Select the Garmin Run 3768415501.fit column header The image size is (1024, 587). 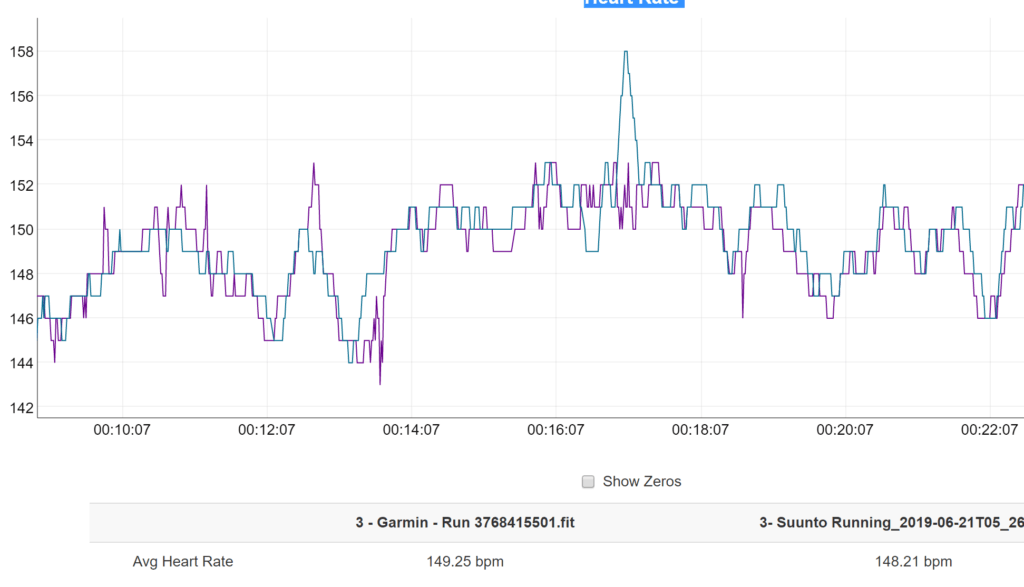pyautogui.click(x=465, y=522)
